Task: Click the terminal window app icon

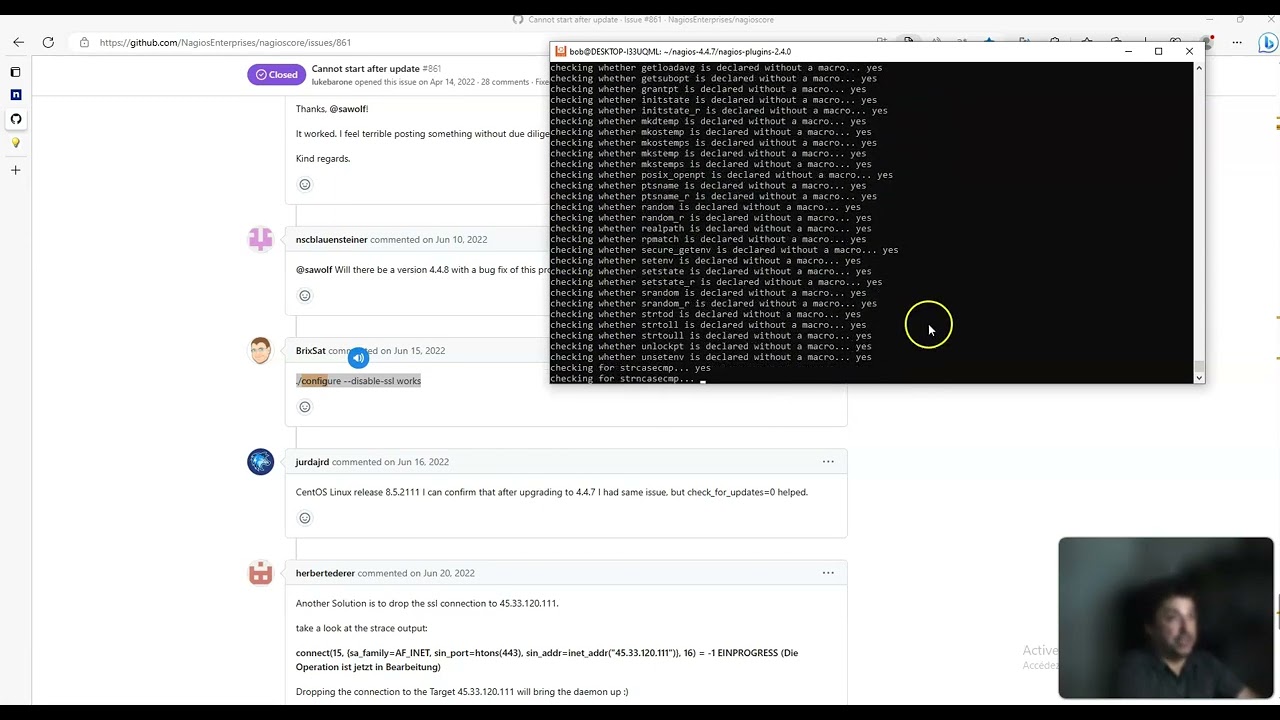Action: [561, 51]
